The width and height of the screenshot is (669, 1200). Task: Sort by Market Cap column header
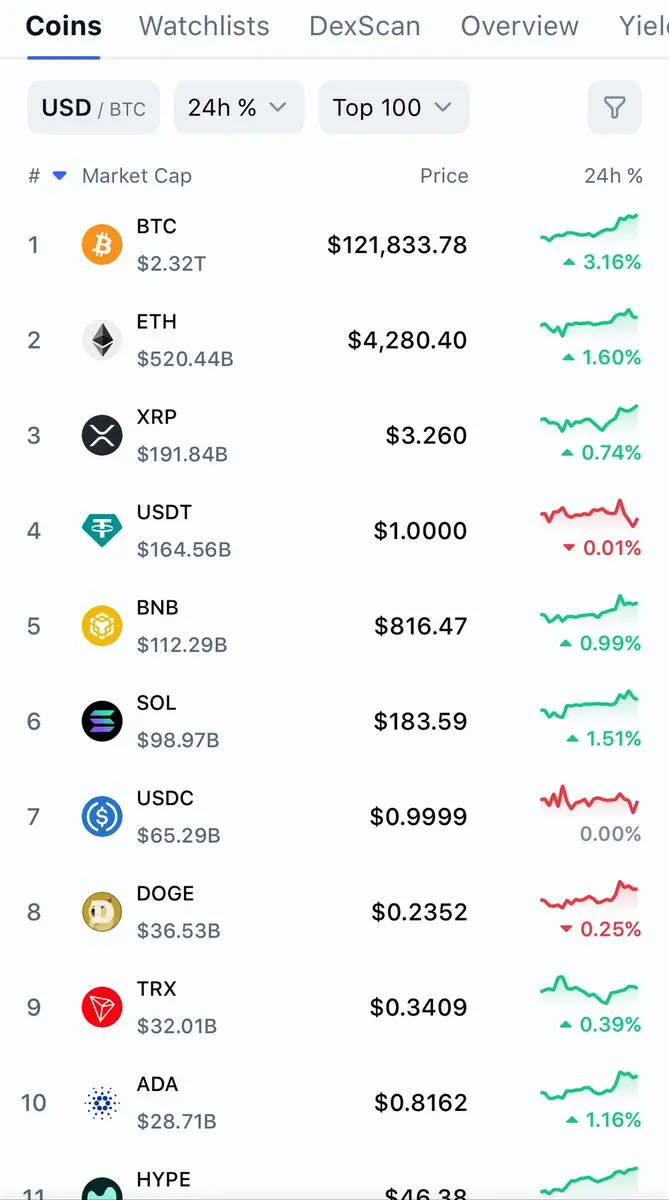tap(137, 176)
